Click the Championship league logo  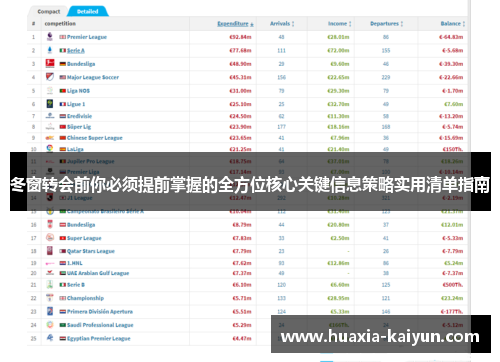tap(50, 298)
